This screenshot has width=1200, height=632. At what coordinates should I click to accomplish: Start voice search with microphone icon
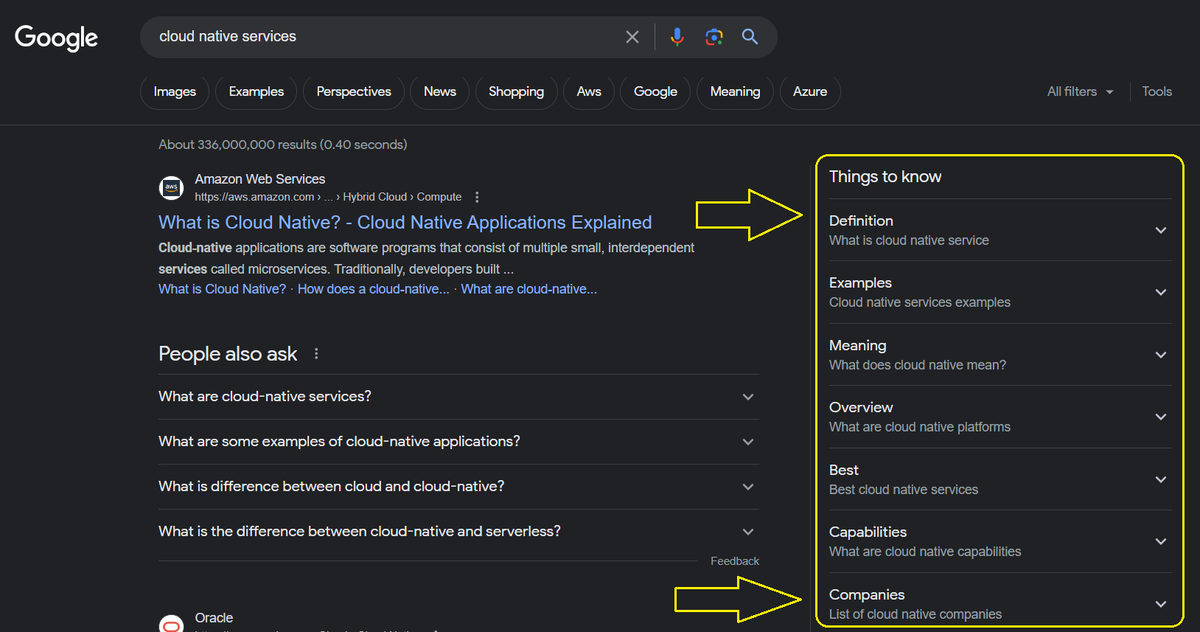(x=677, y=37)
